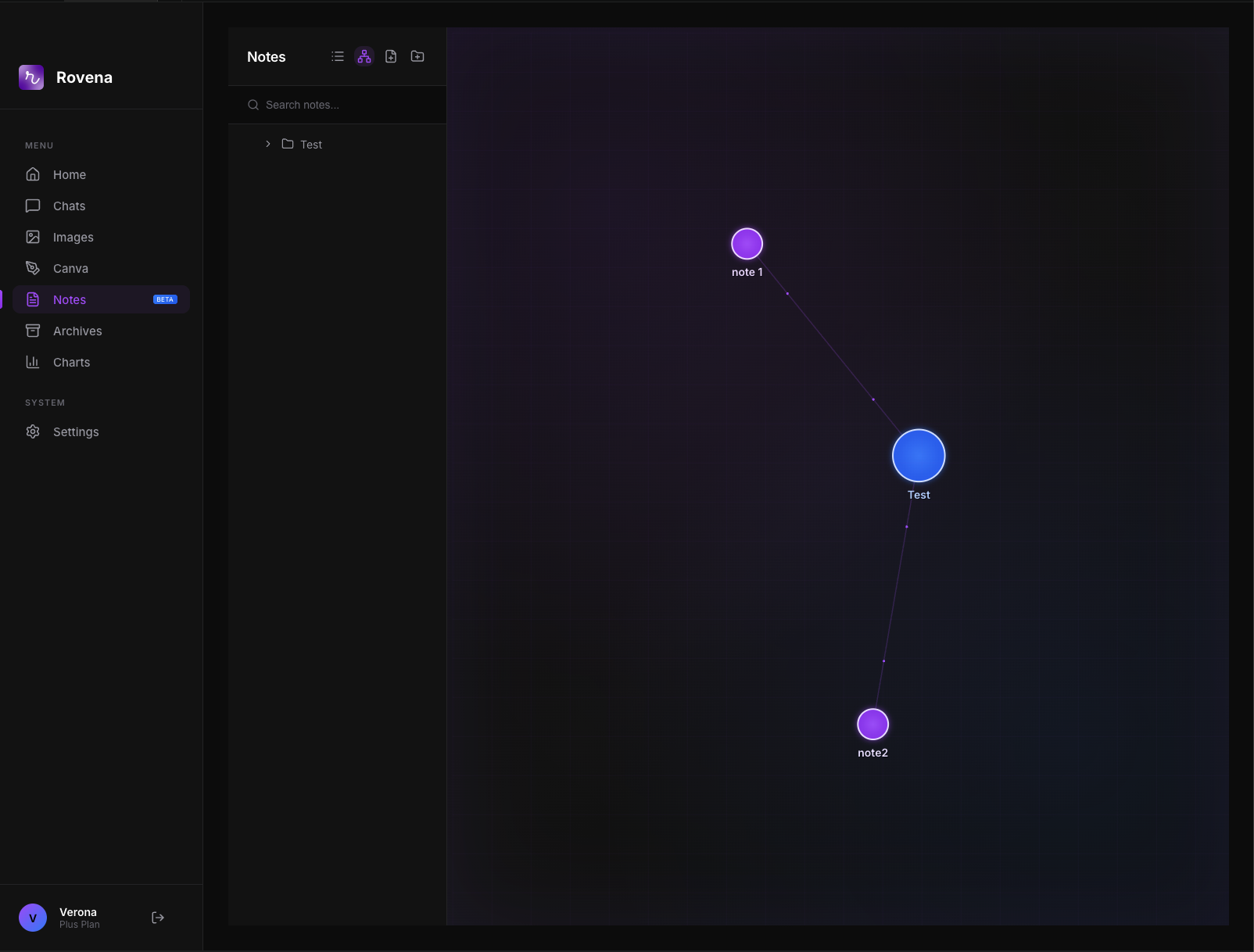Click the search magnifier icon
The image size is (1254, 952).
[x=253, y=105]
